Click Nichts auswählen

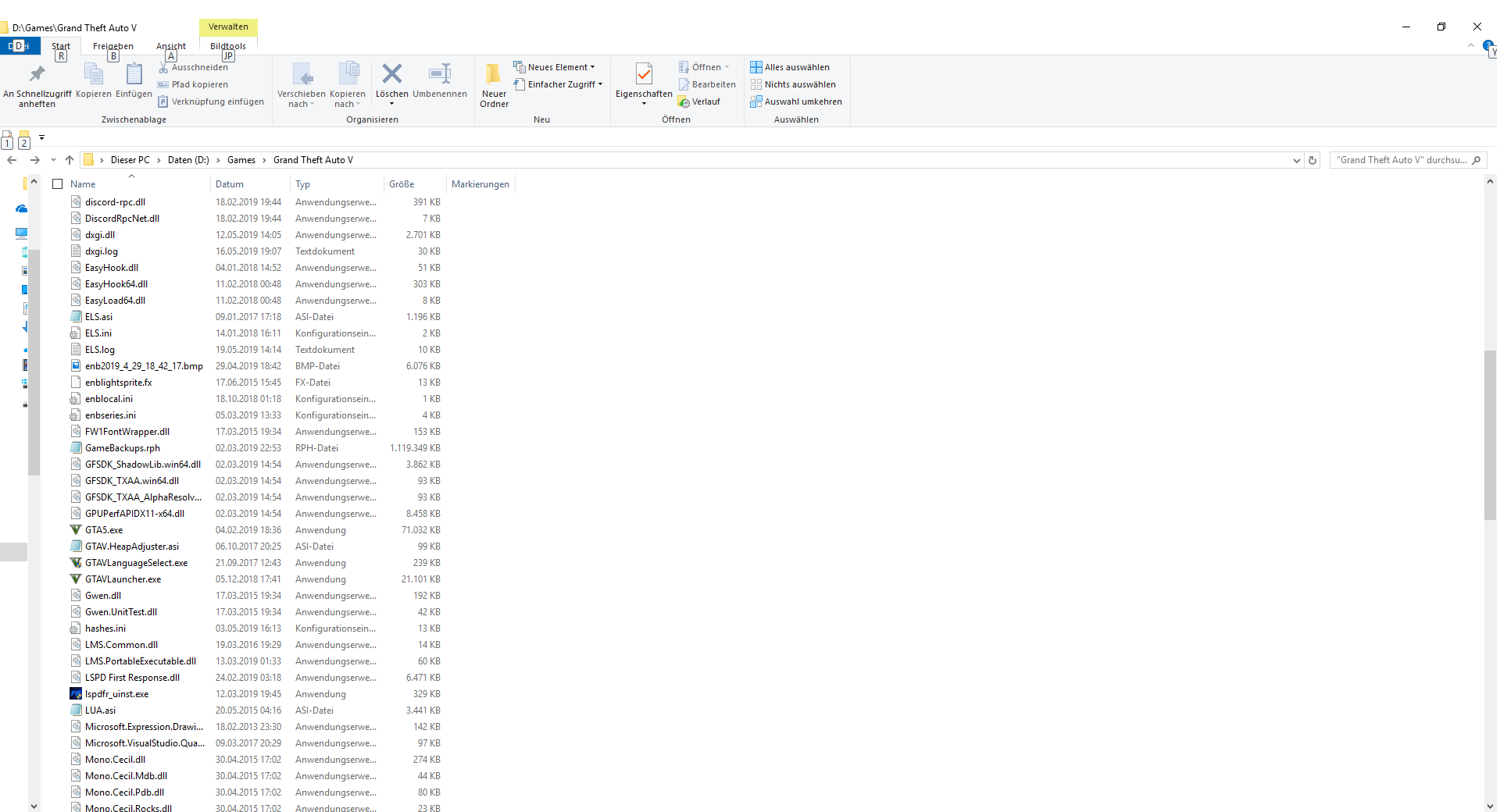793,84
